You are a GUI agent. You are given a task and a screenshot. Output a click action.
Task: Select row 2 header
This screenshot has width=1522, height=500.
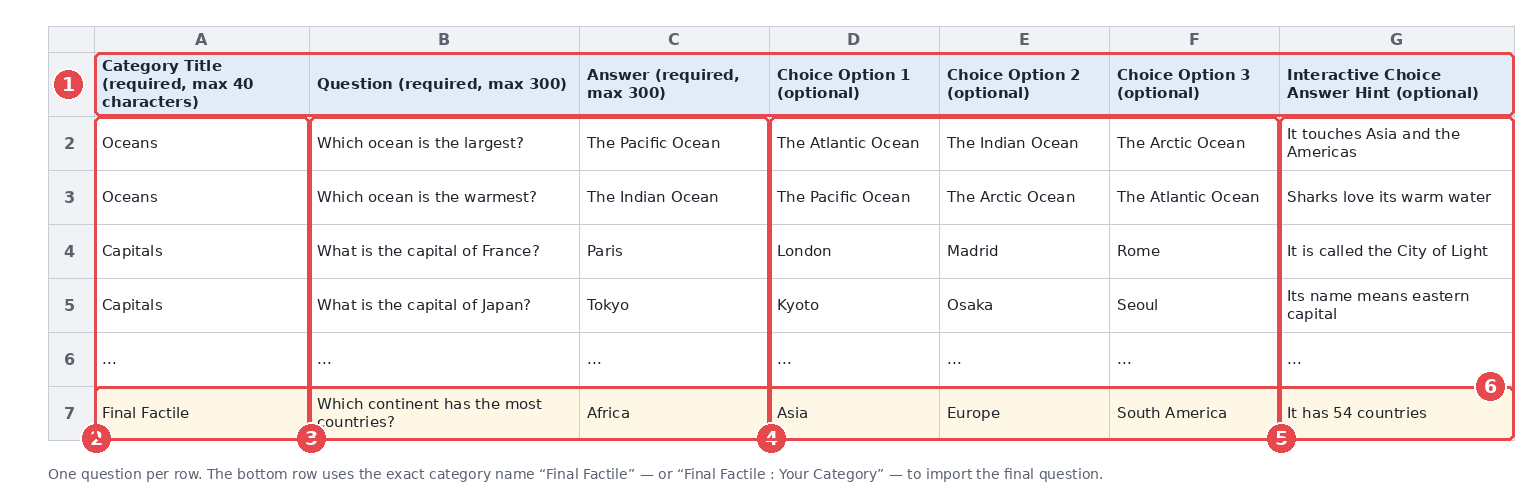coord(71,143)
